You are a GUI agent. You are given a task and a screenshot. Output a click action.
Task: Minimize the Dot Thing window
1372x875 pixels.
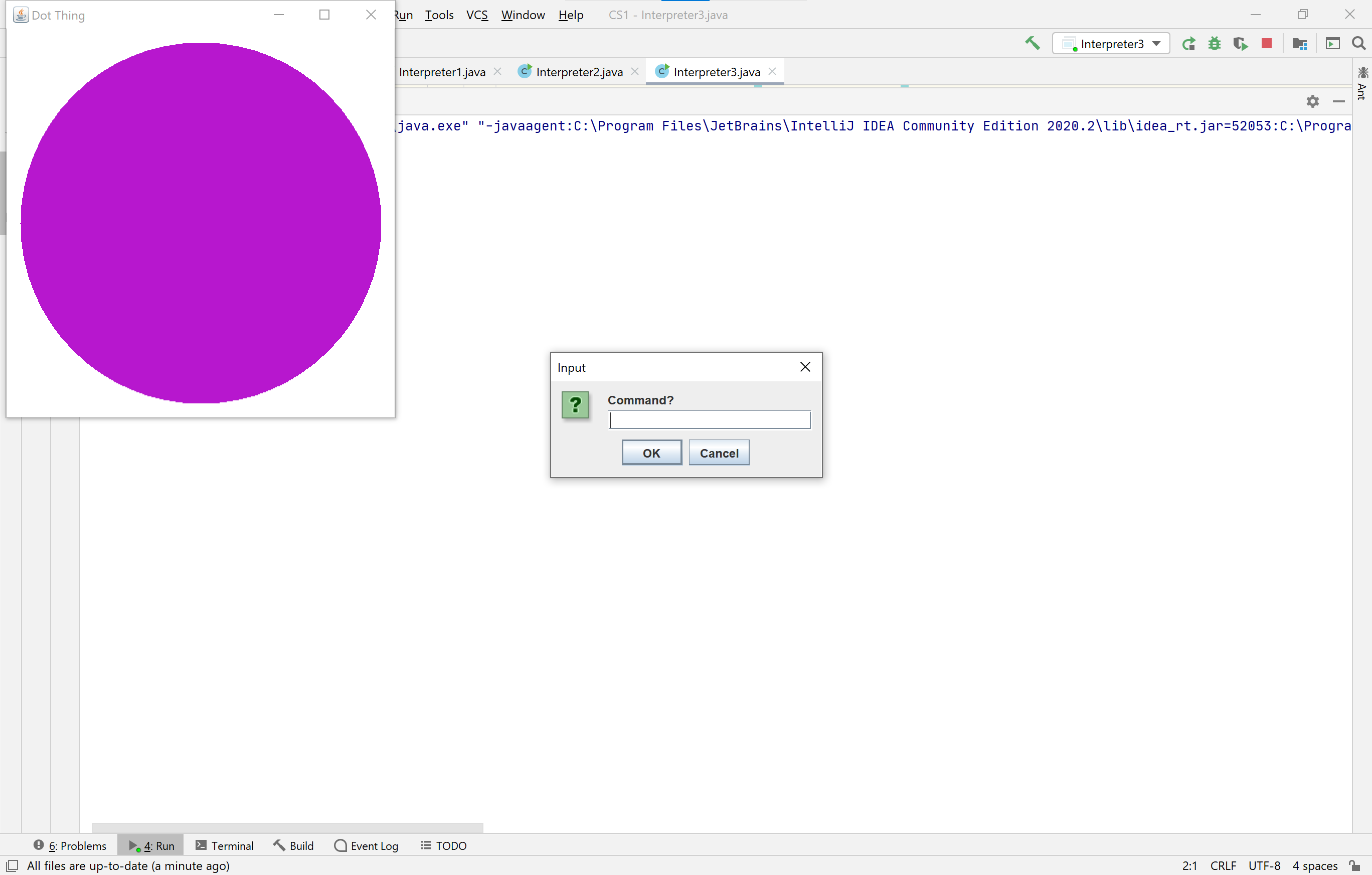click(279, 15)
